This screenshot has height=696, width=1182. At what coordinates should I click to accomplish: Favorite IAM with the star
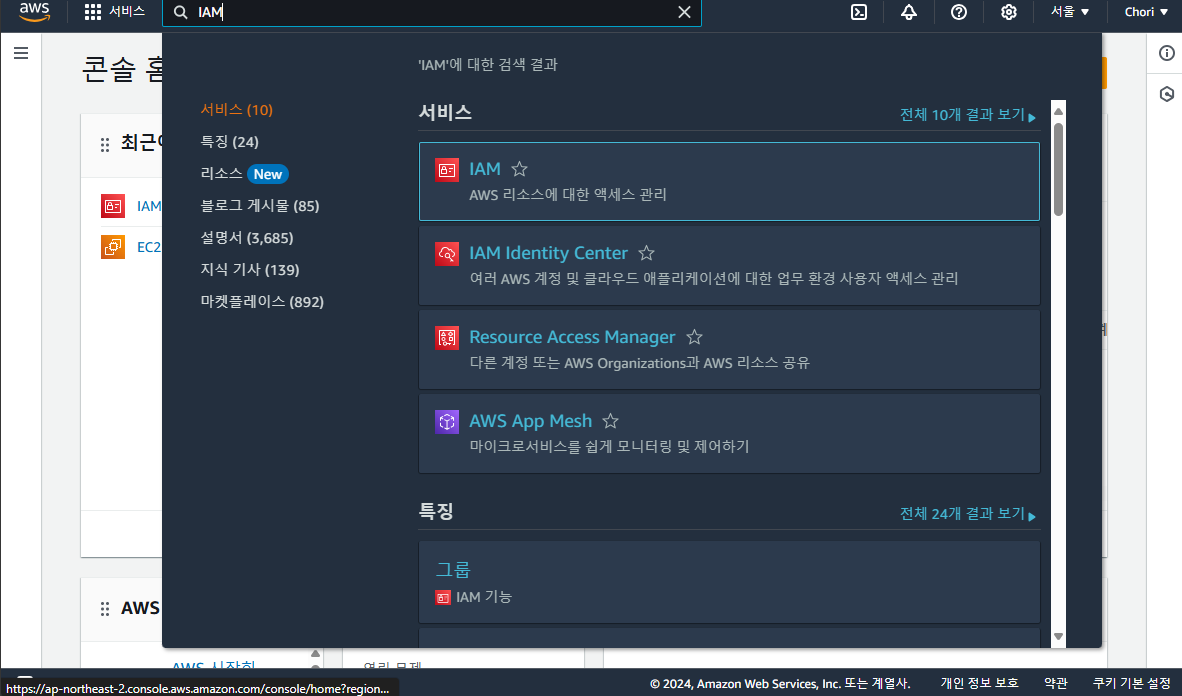[519, 169]
